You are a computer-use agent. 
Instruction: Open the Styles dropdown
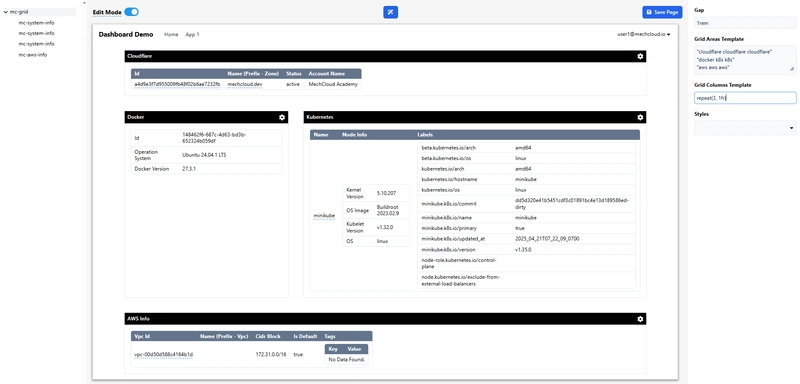tap(745, 127)
